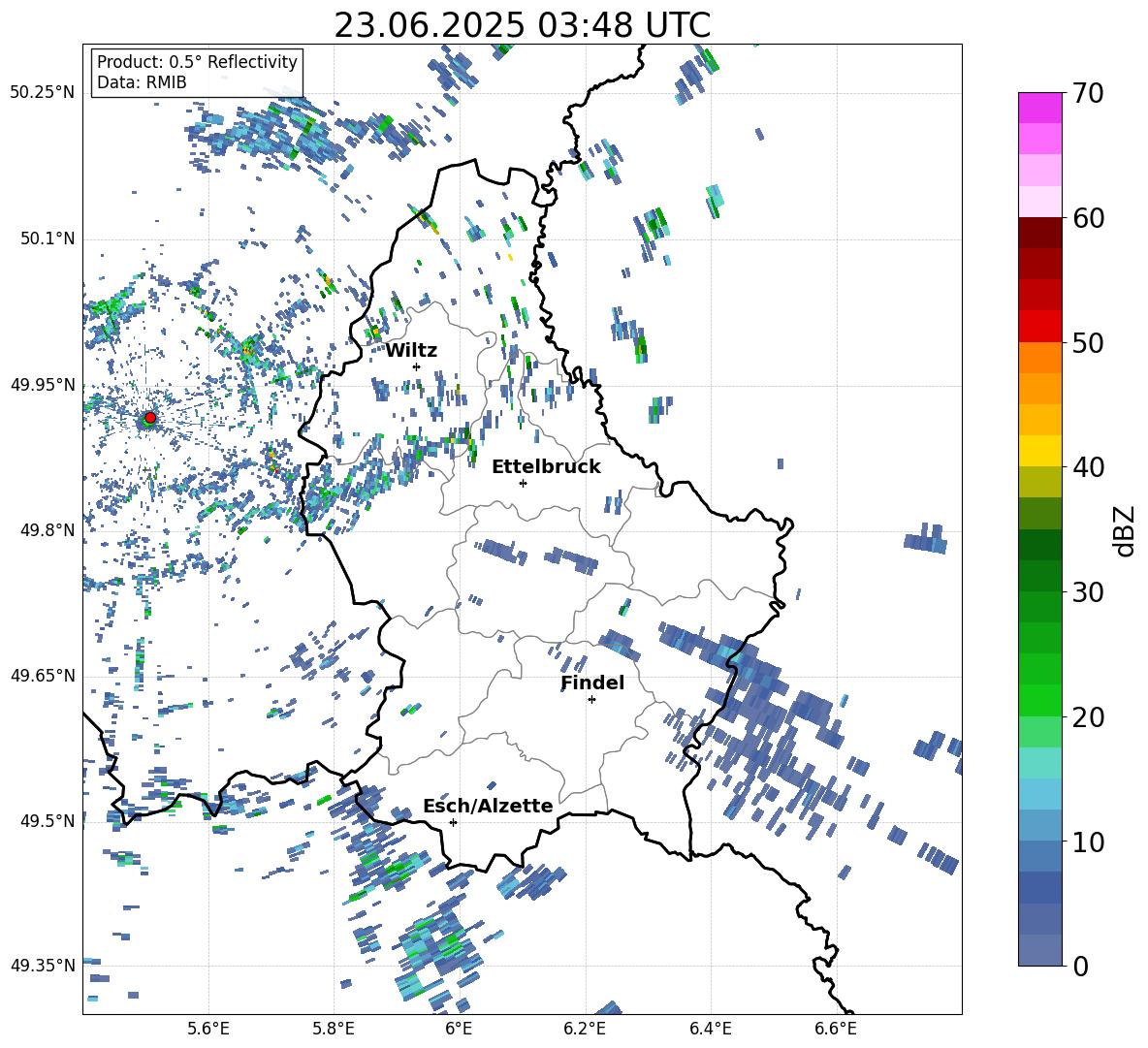Click the 6.6°E longitude label
Viewport: 1148px width, 1048px height.
[836, 1029]
